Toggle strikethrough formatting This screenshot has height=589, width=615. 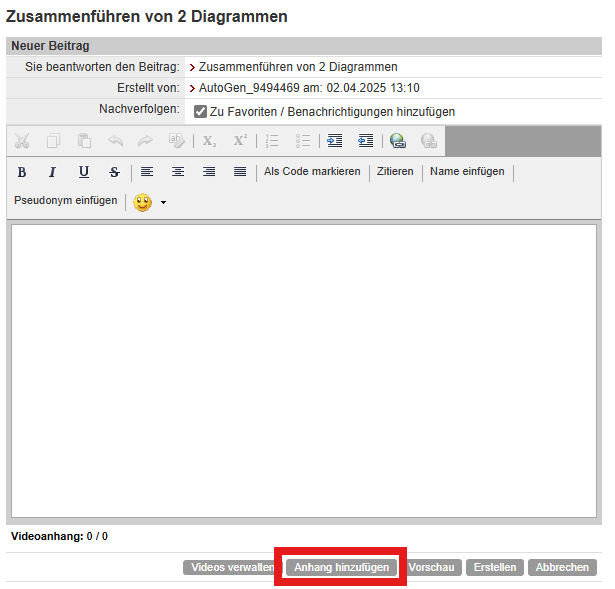pyautogui.click(x=115, y=172)
